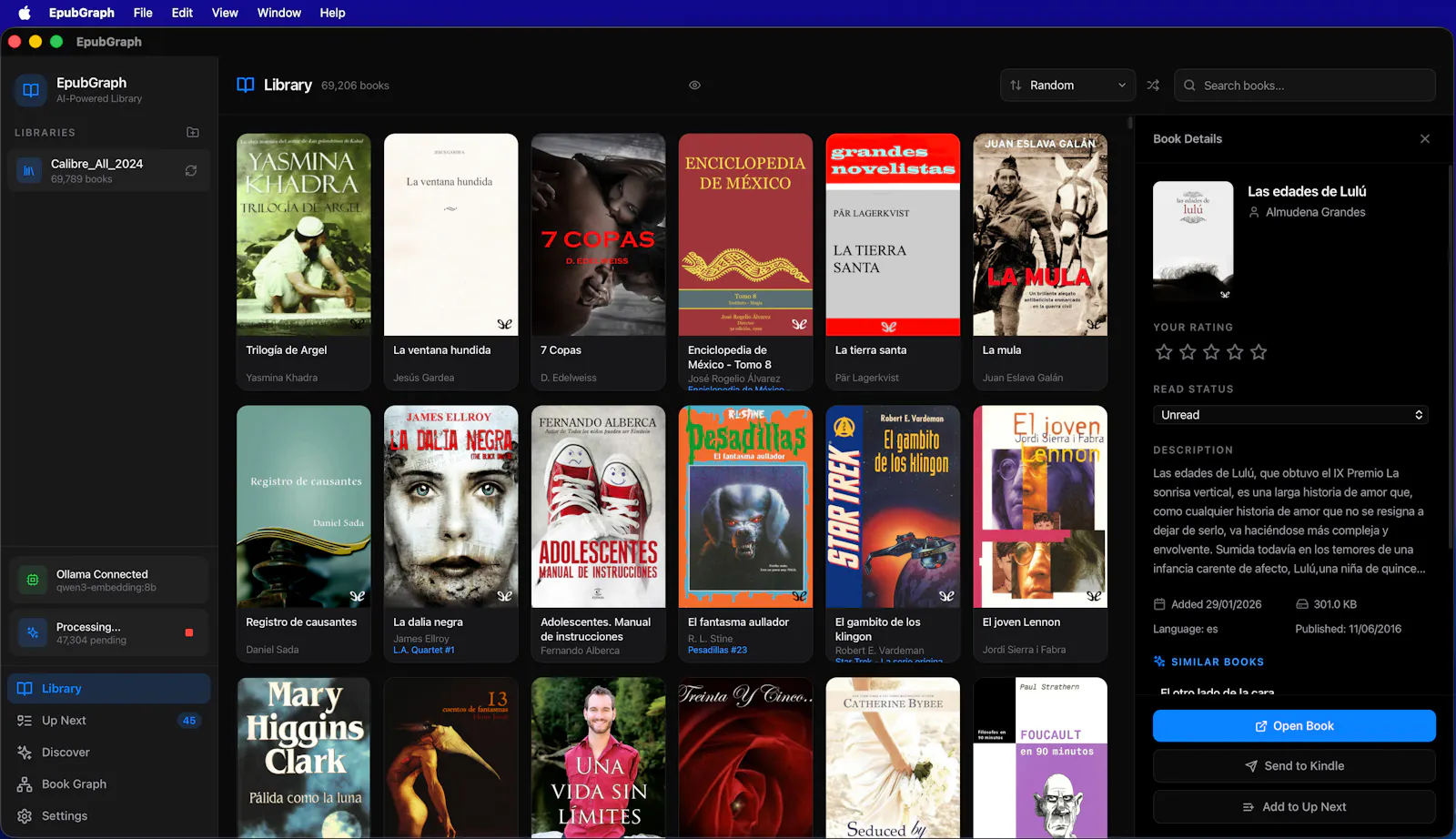Open the View menu
Screen dimensions: 1456x839
pyautogui.click(x=225, y=13)
